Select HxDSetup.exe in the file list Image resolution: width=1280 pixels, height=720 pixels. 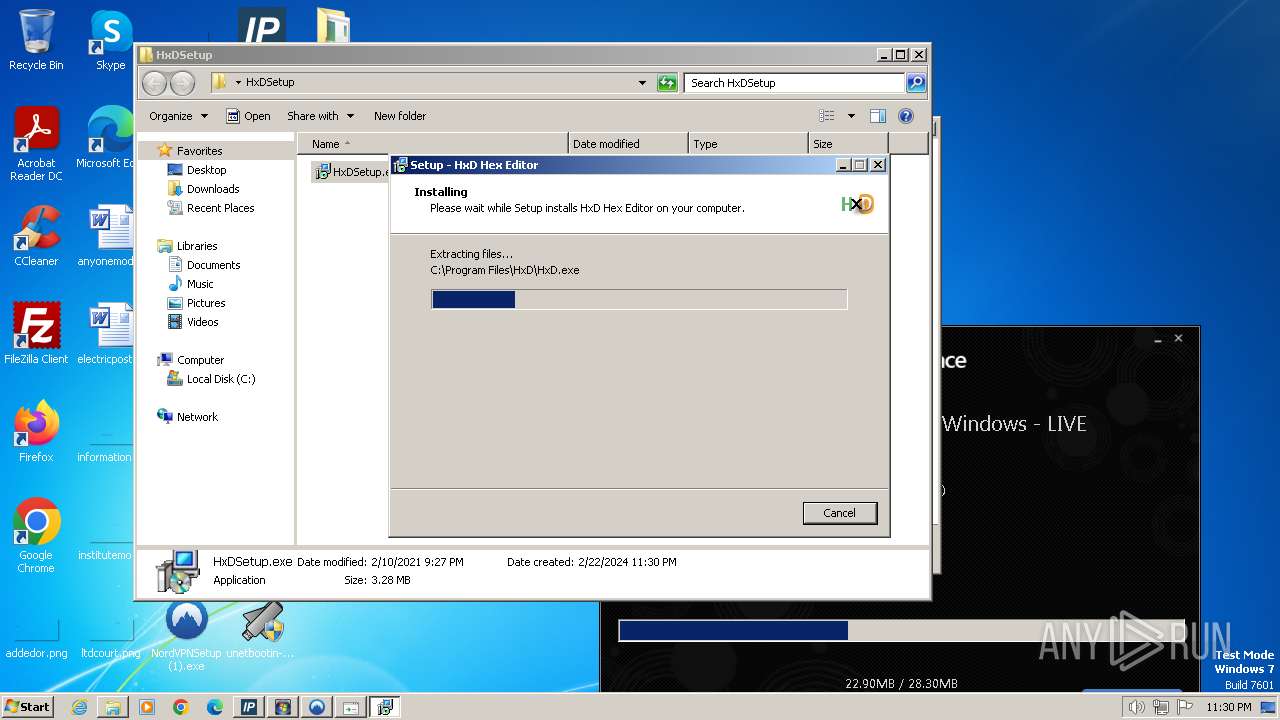point(351,172)
